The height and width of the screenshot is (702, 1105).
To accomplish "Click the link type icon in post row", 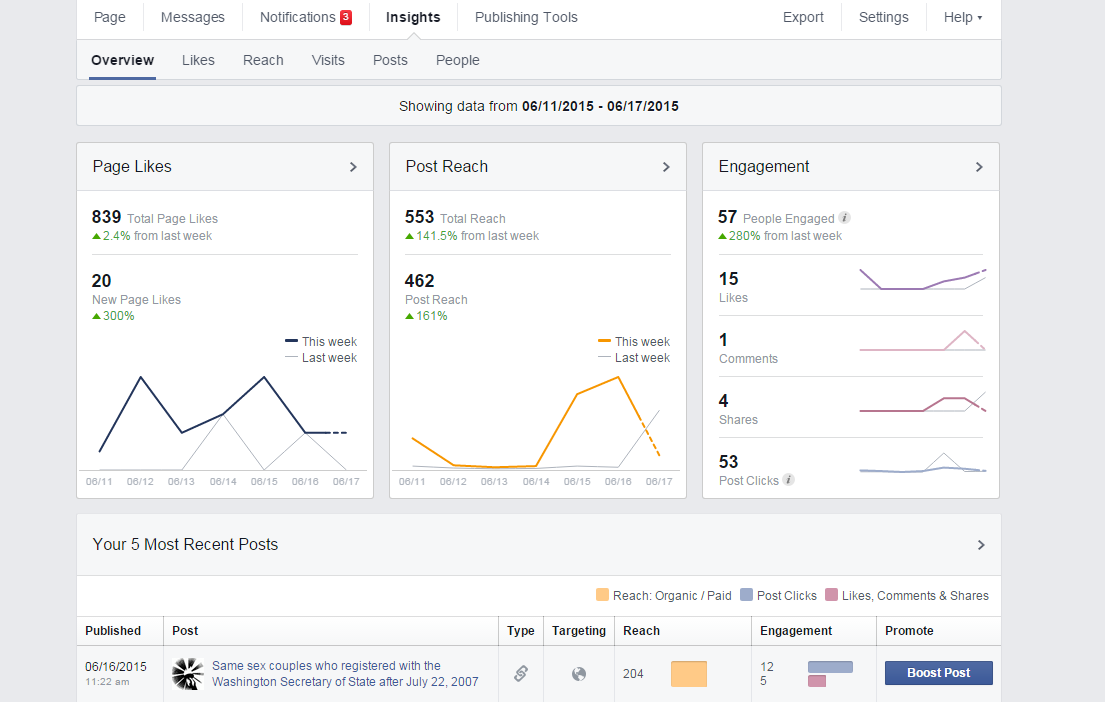I will point(521,674).
